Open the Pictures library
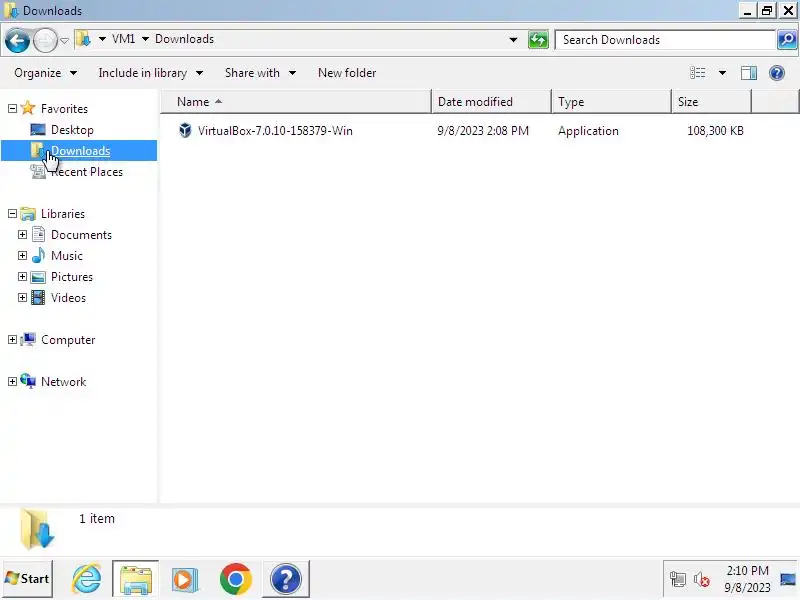Screen dimensions: 800x600 pos(72,277)
